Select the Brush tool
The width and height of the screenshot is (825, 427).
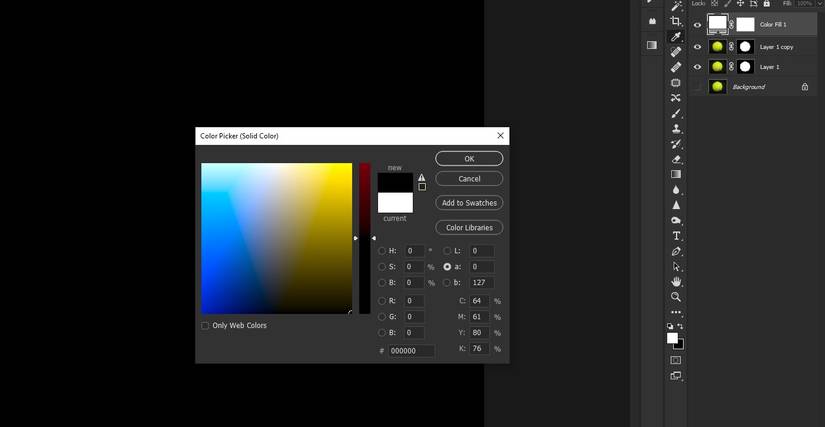[x=676, y=114]
